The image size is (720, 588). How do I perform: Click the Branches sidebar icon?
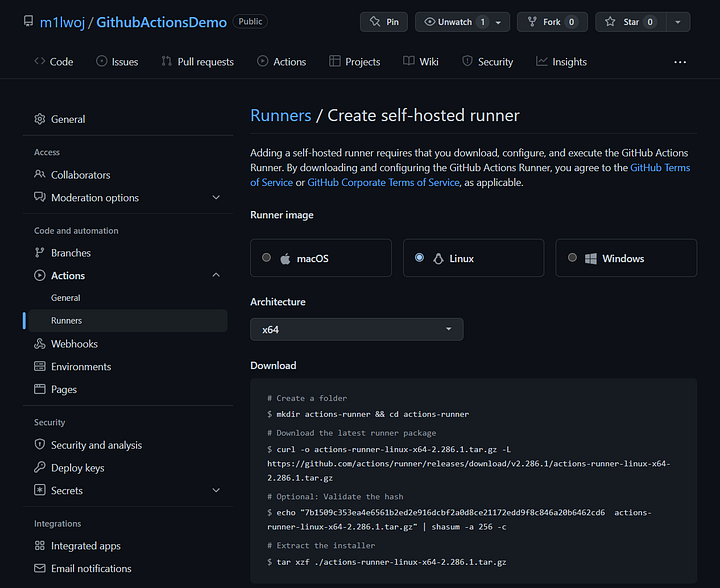40,252
